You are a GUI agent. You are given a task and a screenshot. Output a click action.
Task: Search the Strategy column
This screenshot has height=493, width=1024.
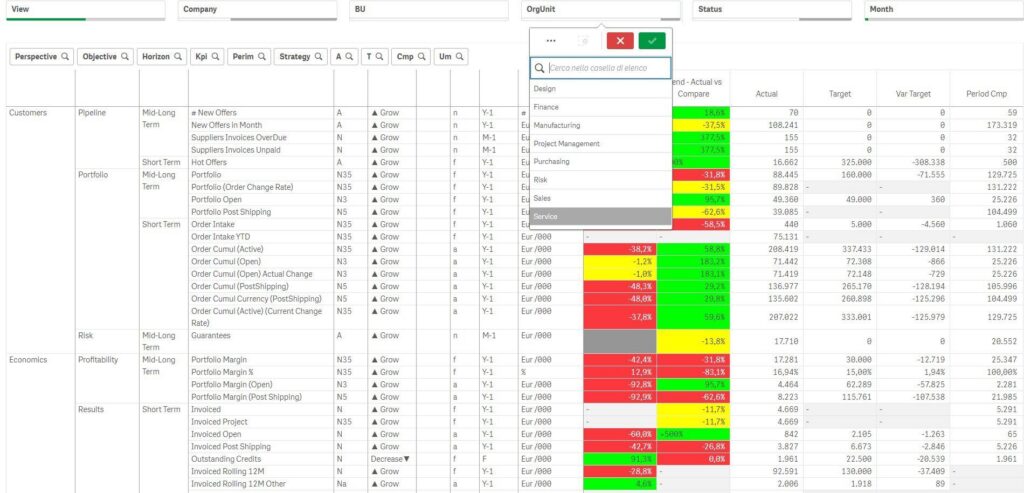(300, 57)
